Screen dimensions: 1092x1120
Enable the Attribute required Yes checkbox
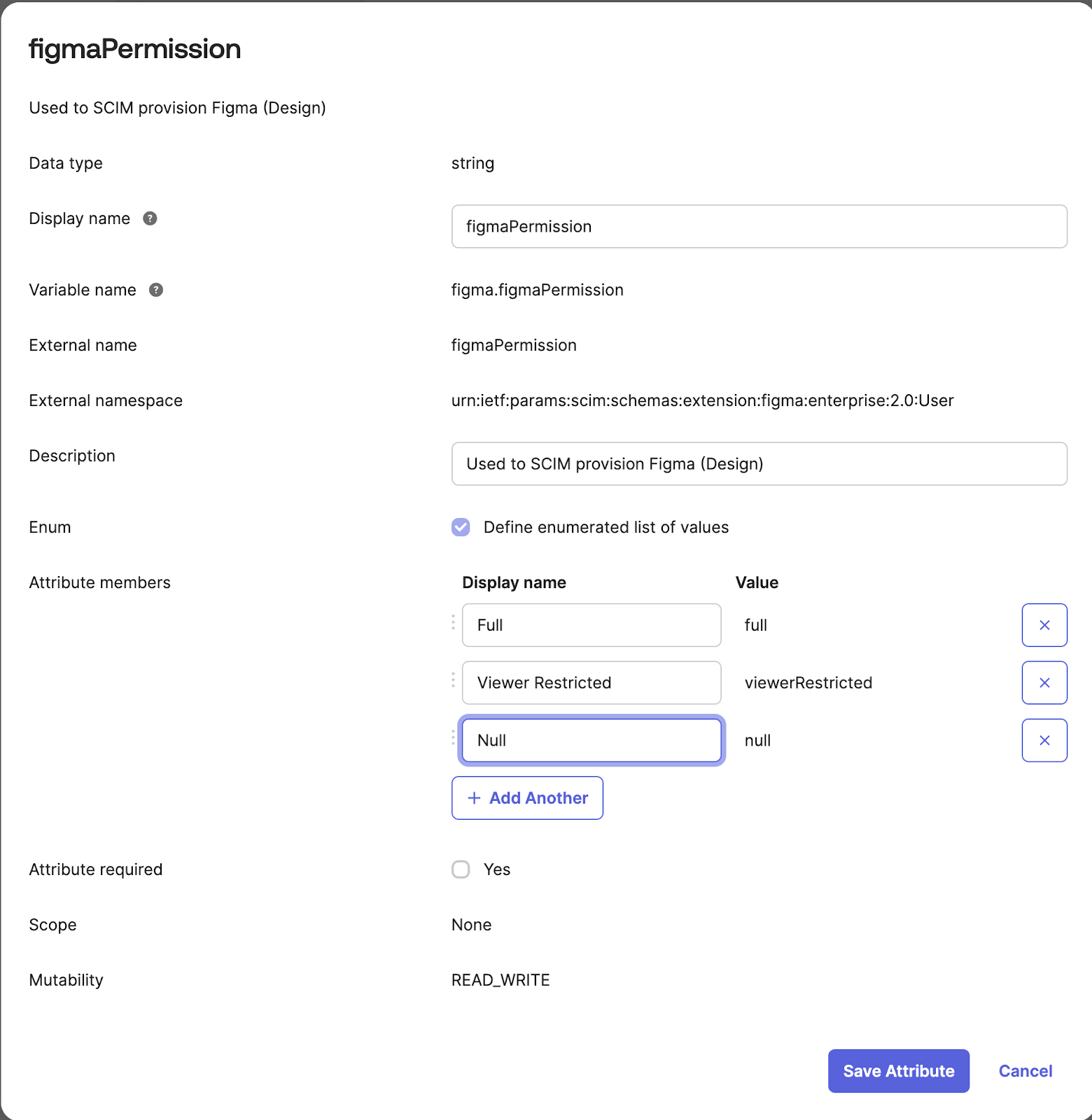[461, 869]
